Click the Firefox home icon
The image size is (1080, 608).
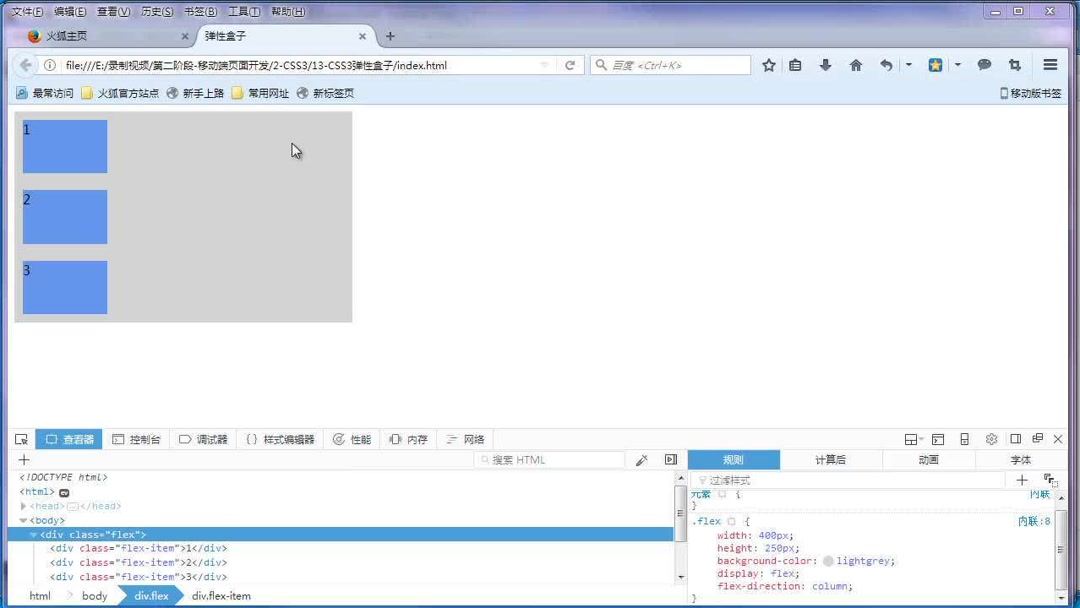pyautogui.click(x=856, y=64)
